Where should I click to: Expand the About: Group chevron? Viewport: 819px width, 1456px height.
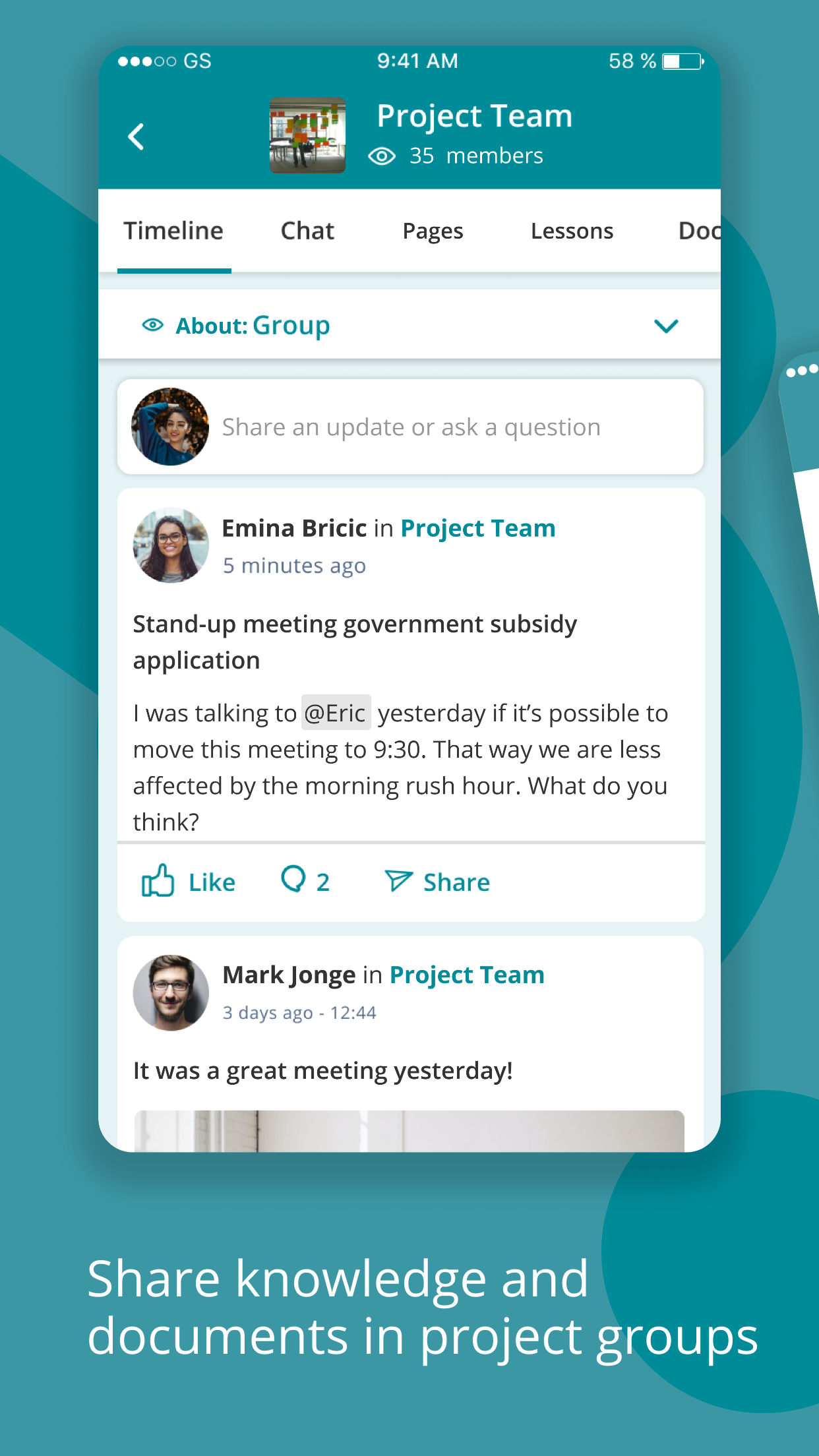click(666, 326)
